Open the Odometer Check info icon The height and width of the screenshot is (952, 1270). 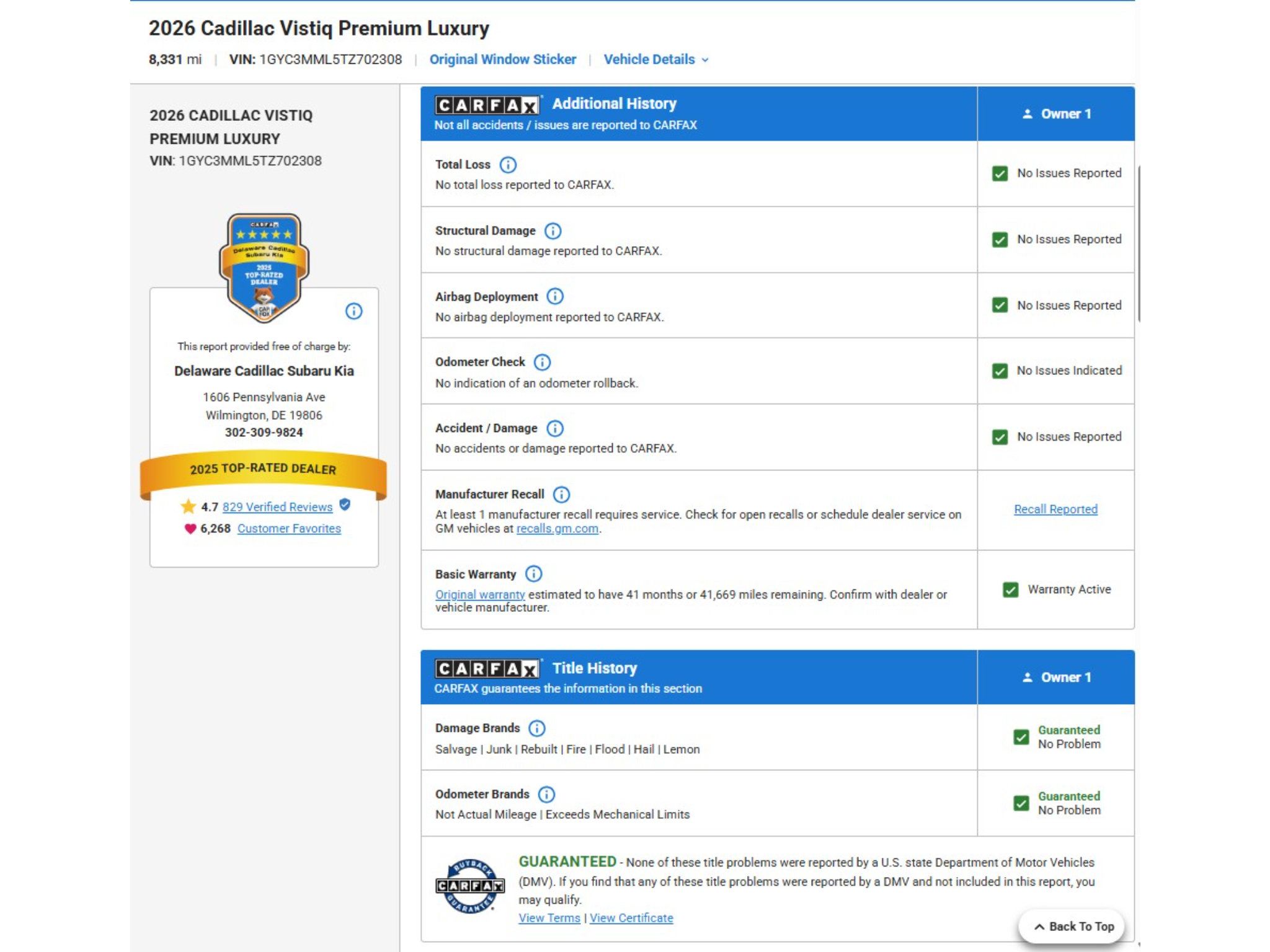[x=542, y=363]
